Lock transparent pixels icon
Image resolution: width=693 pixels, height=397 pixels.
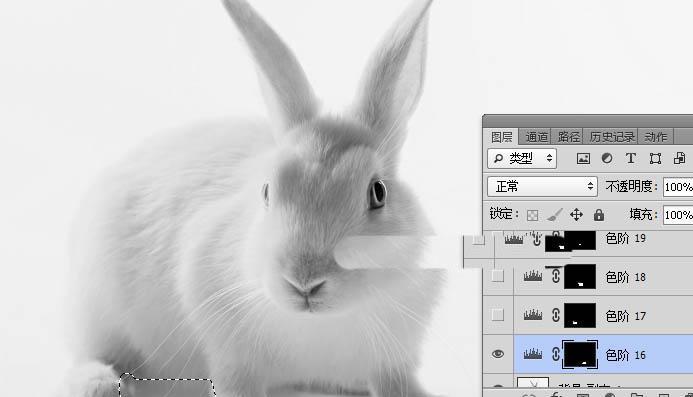click(x=533, y=215)
